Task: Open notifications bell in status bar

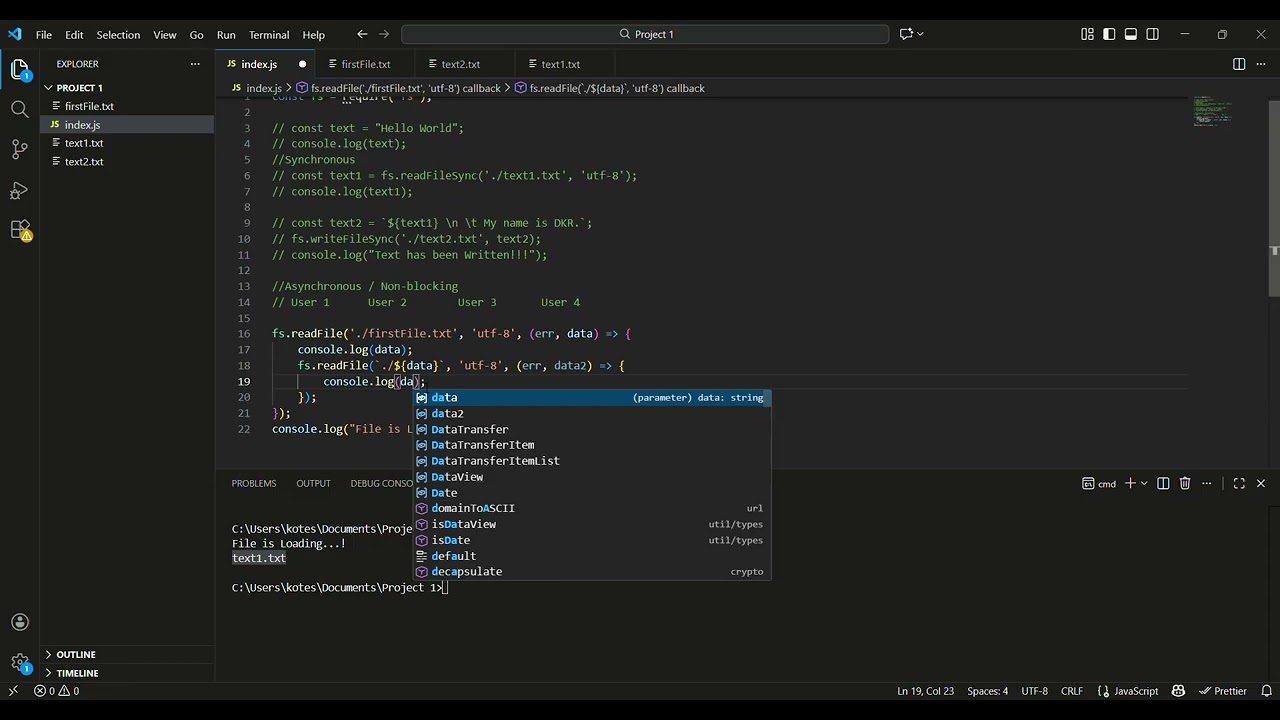Action: pyautogui.click(x=1266, y=691)
